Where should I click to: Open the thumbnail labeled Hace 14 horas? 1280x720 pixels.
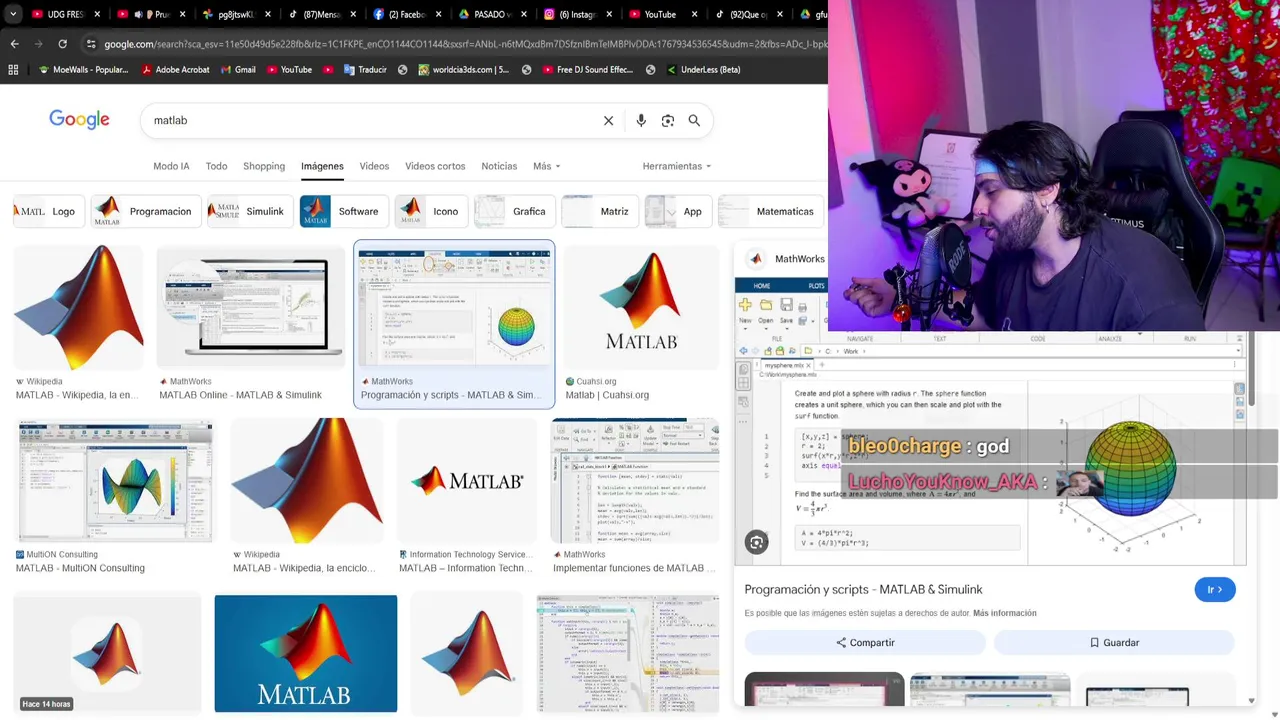tap(108, 654)
